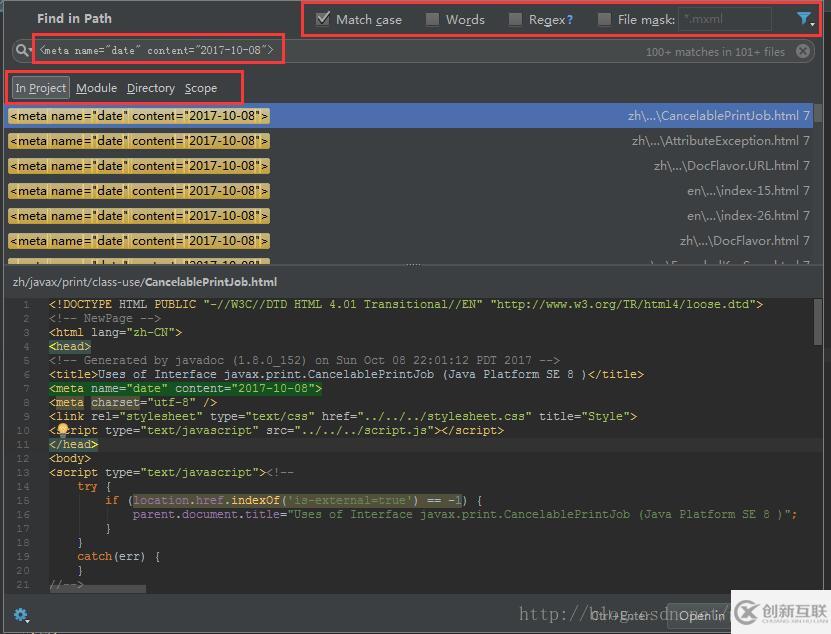Screen dimensions: 831x634
Task: Enable the Match case option
Action: [322, 18]
